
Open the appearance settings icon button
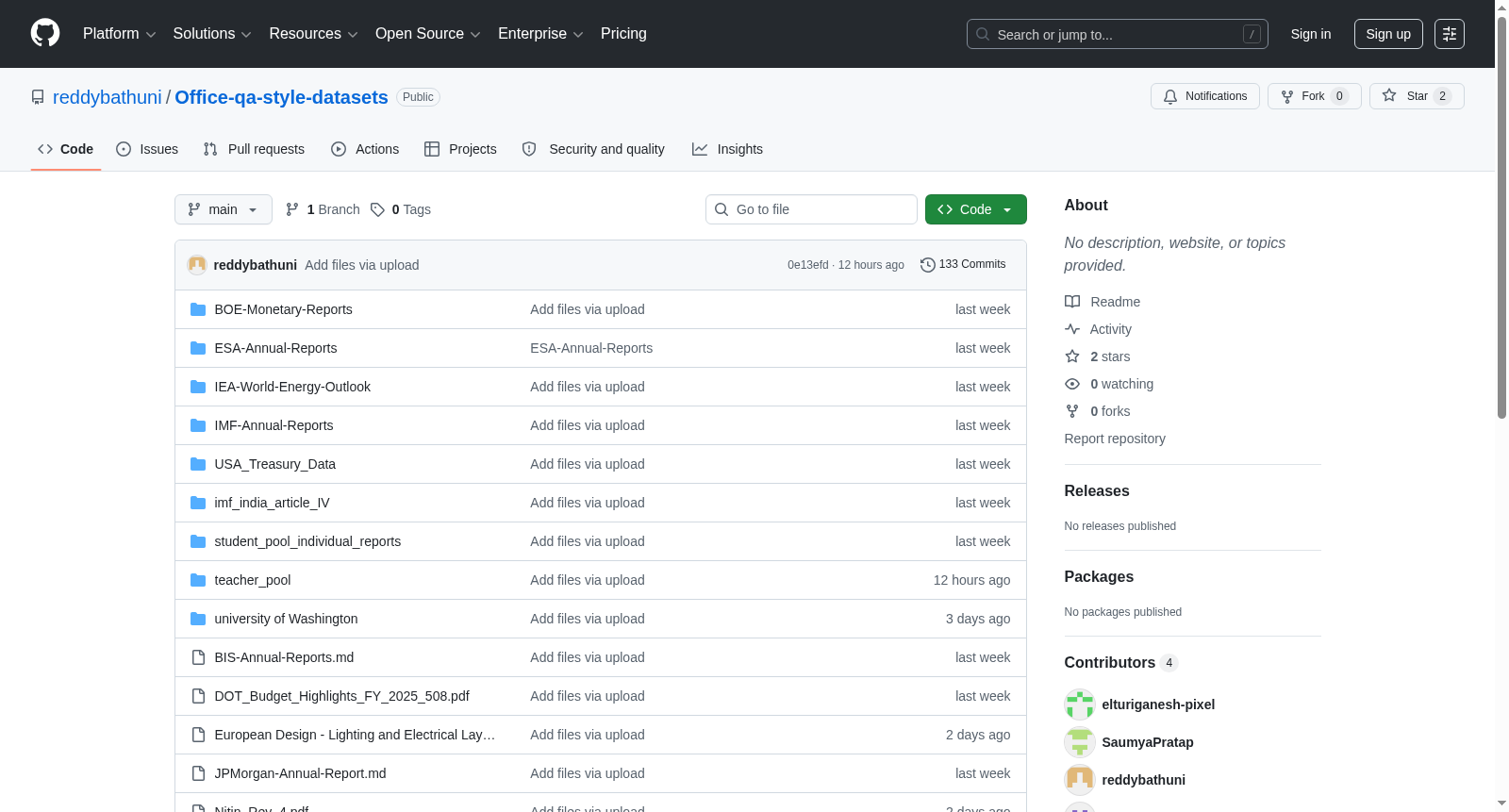point(1450,34)
